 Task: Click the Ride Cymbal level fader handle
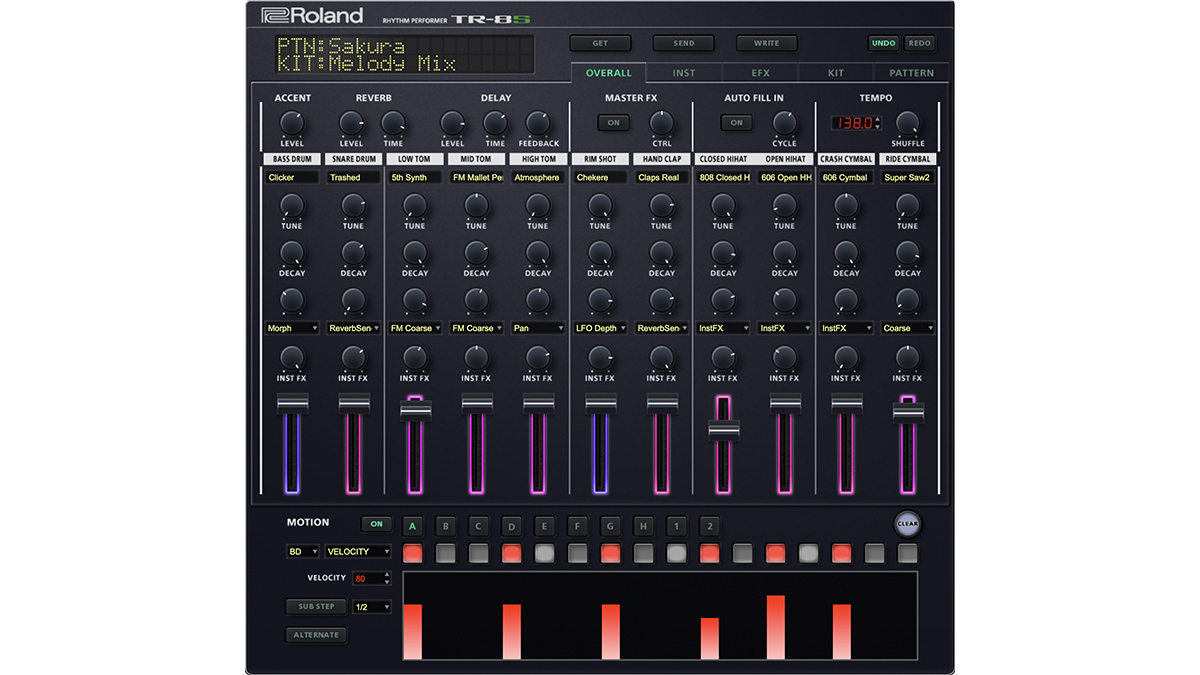pyautogui.click(x=908, y=412)
